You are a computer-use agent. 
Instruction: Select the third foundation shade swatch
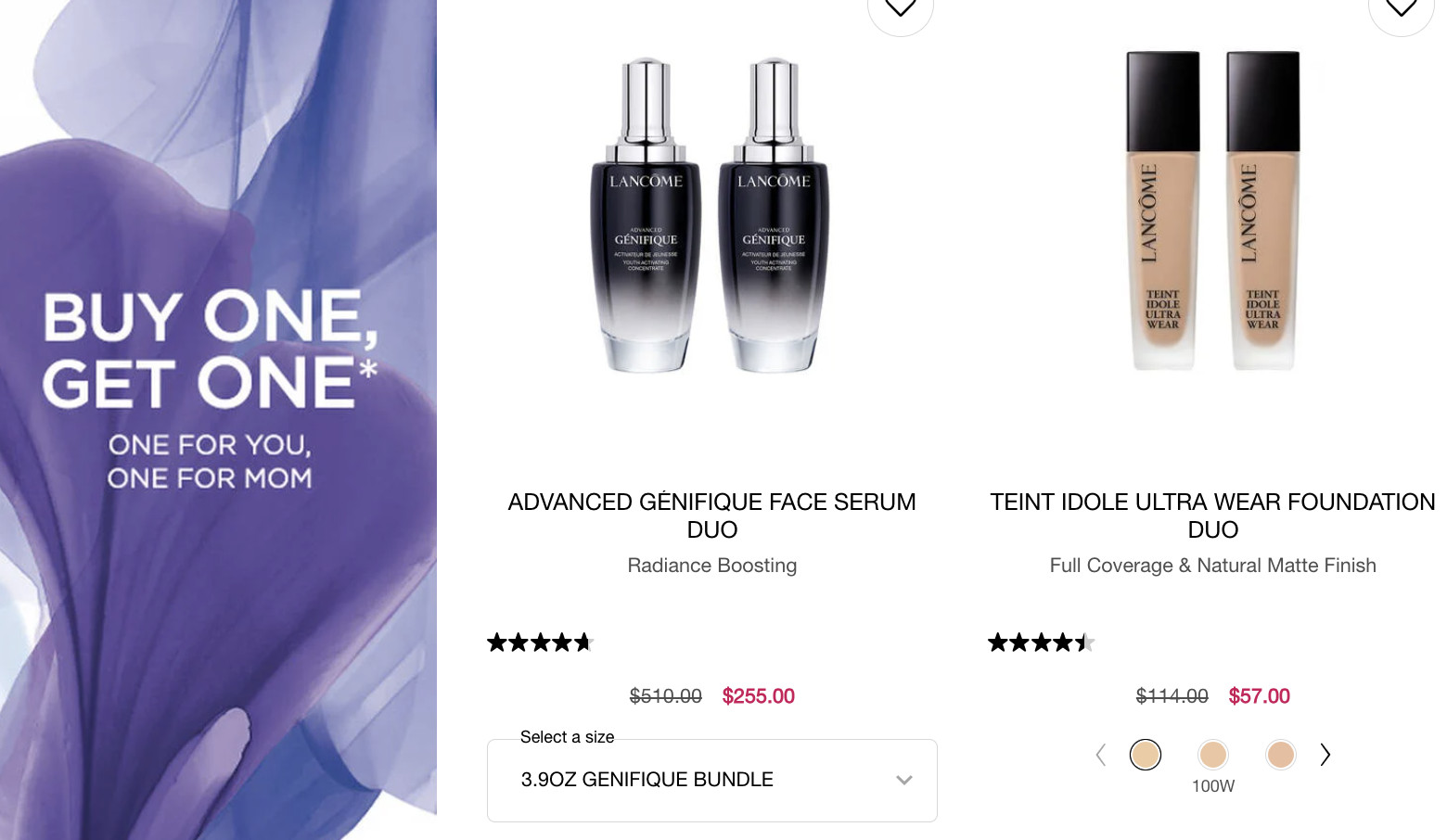(x=1281, y=755)
